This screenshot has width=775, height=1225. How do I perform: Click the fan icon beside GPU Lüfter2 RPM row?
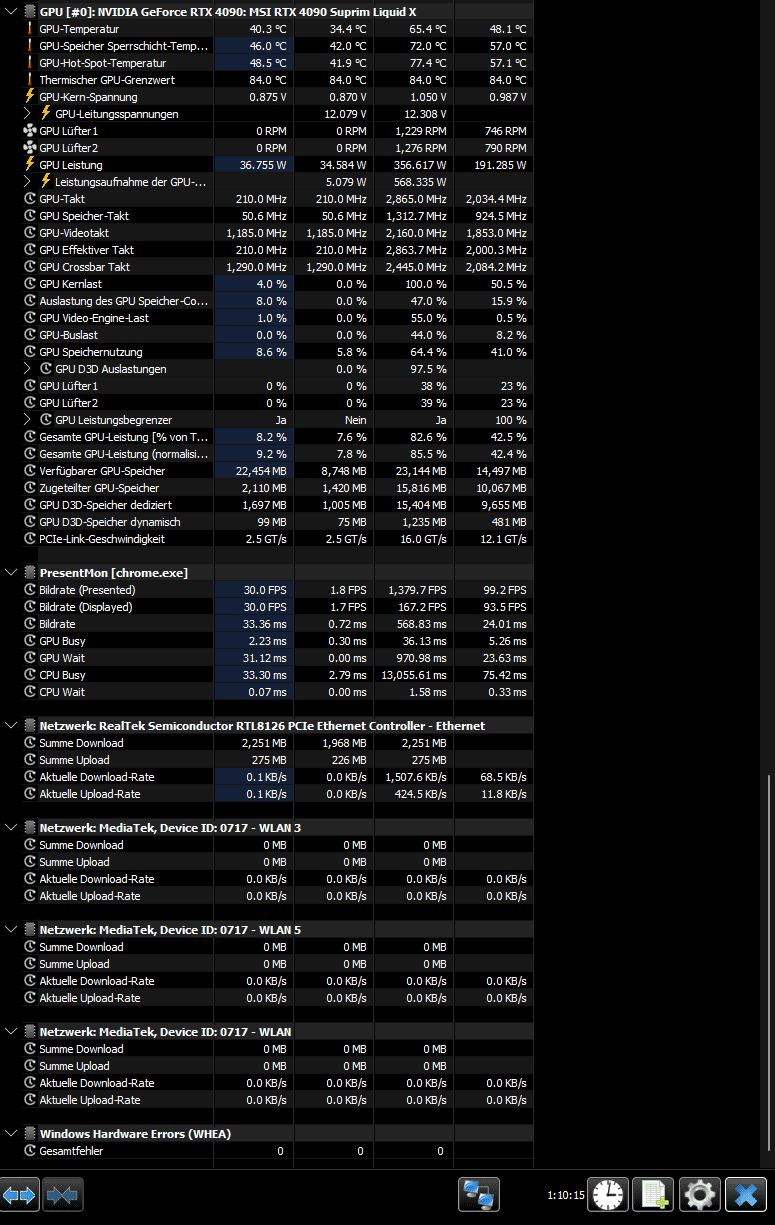pos(30,148)
